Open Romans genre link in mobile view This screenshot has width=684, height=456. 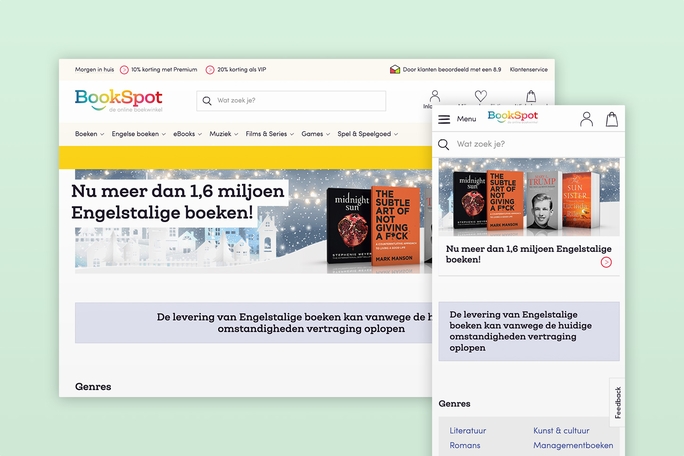click(465, 446)
